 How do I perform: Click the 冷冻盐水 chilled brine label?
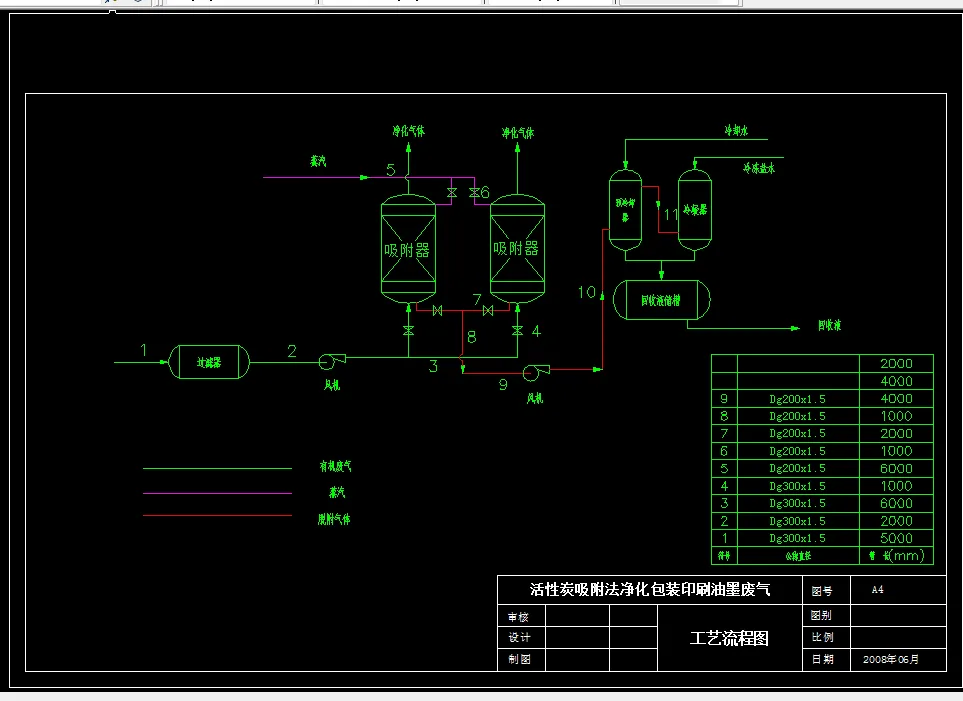[758, 168]
